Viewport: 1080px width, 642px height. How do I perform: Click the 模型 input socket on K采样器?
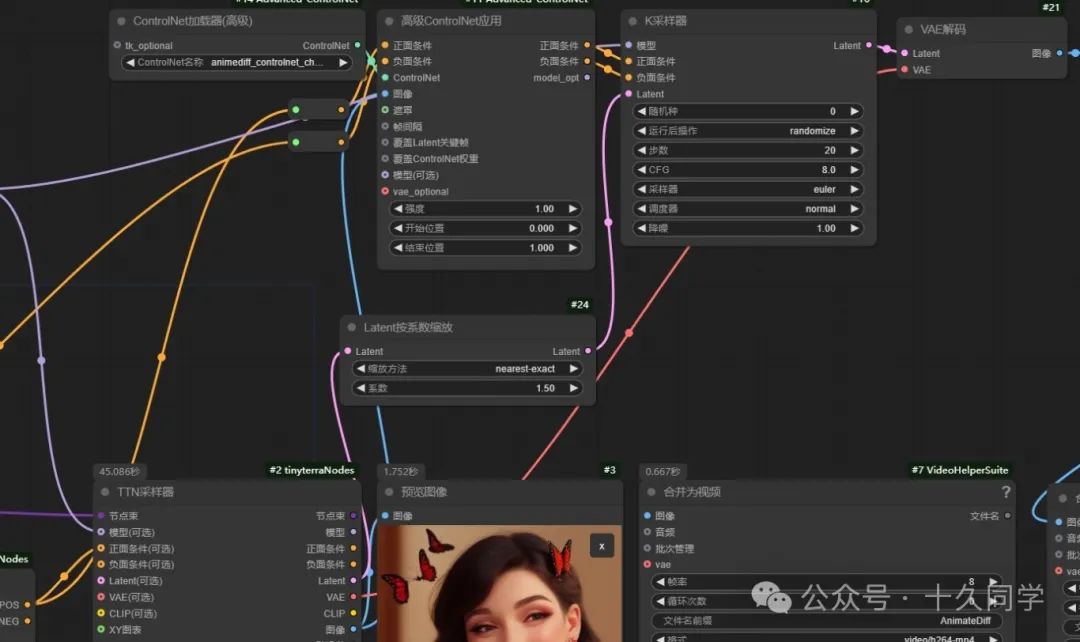tap(628, 45)
